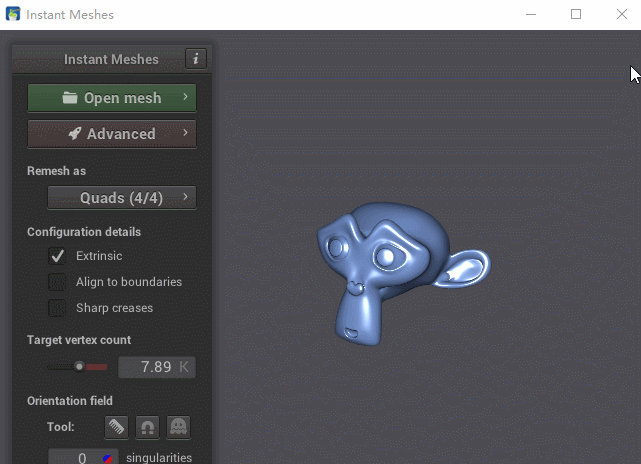Minimize the Instant Meshes window
The height and width of the screenshot is (464, 641).
tap(531, 14)
